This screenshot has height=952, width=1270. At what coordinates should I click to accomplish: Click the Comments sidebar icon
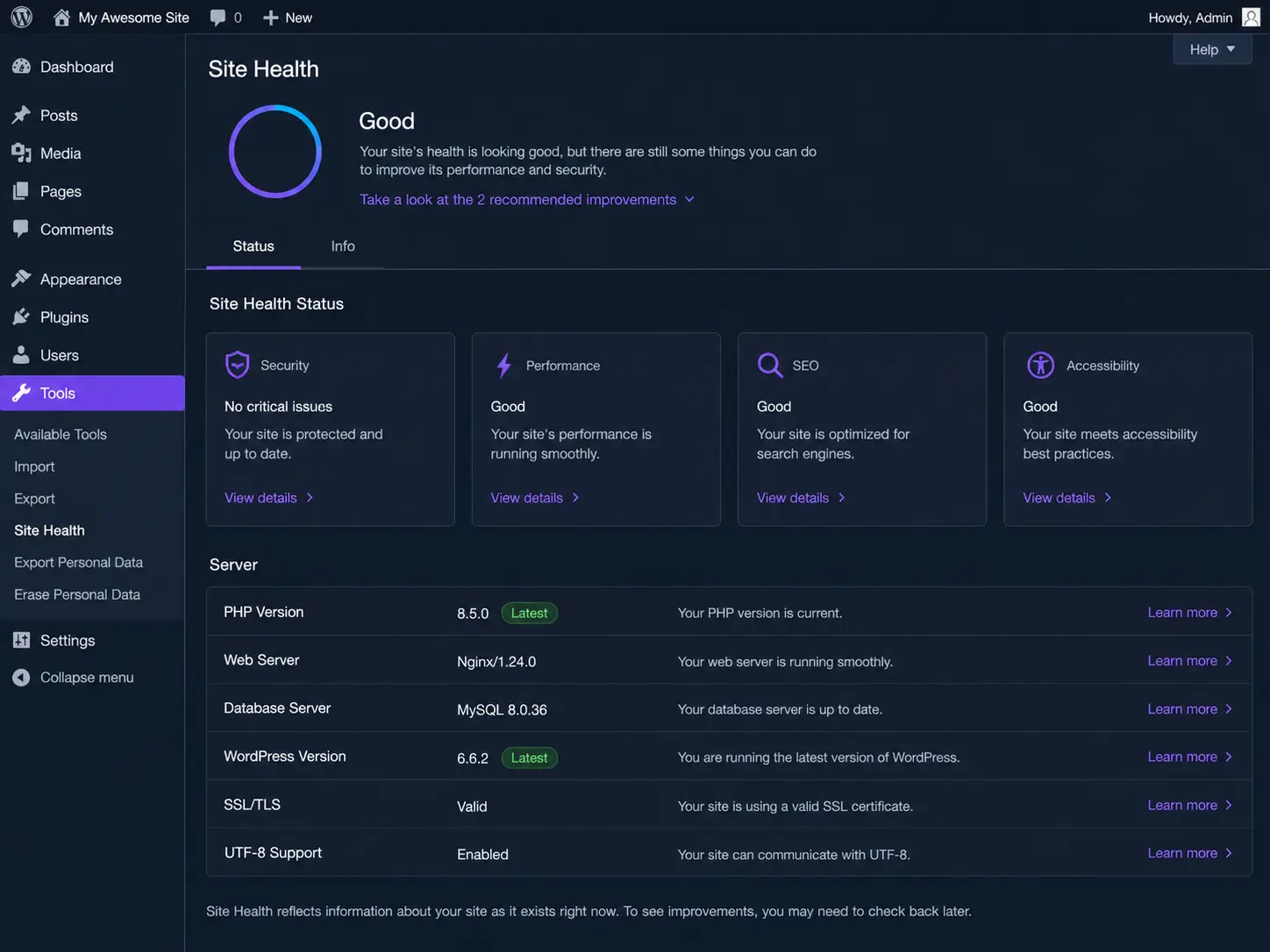coord(22,229)
